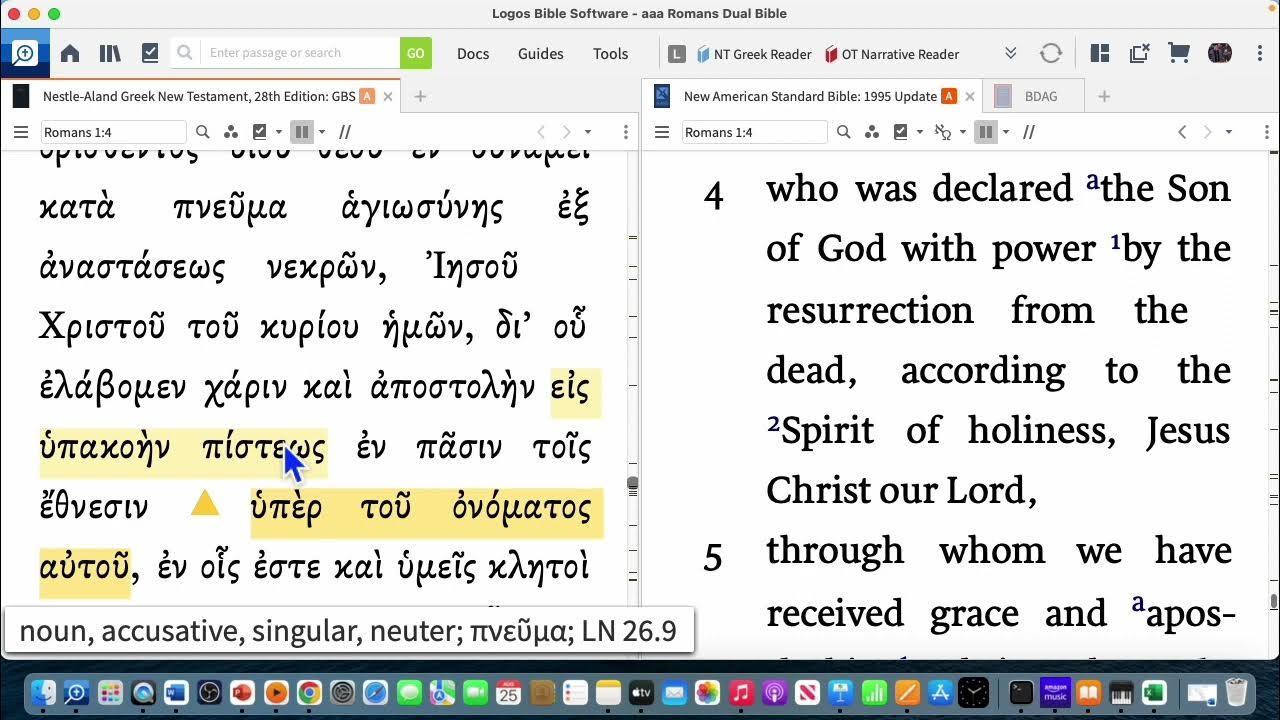Click the NASB panel Romans 1:4 reference box
The width and height of the screenshot is (1280, 720).
coord(754,132)
